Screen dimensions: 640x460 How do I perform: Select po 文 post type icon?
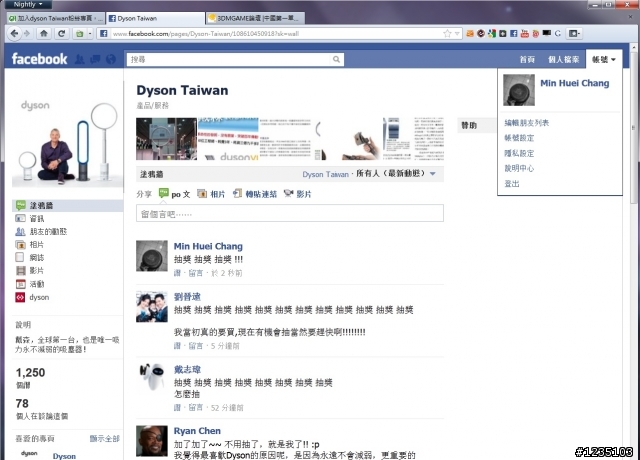164,193
